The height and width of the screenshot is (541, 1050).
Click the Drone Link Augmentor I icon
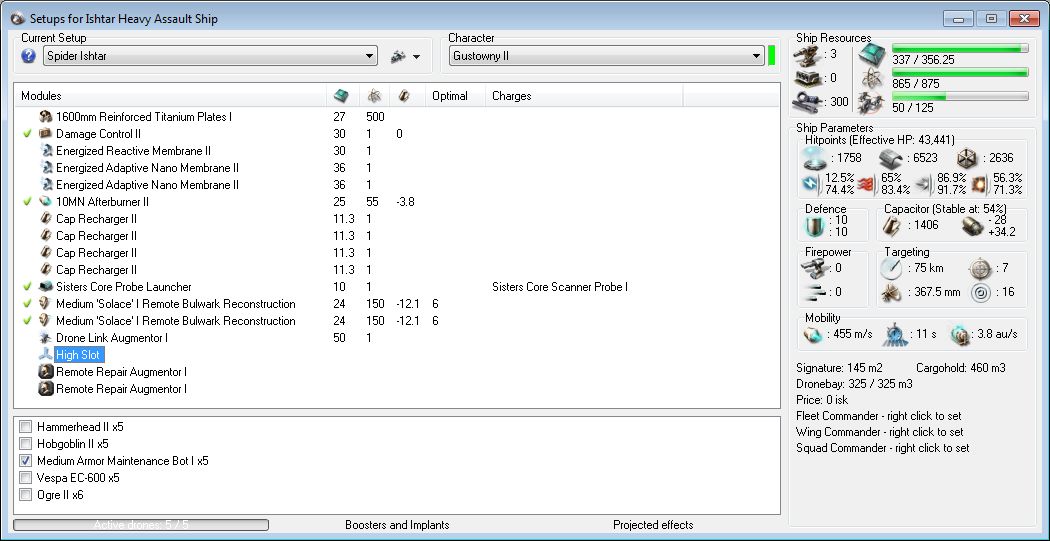click(x=46, y=337)
